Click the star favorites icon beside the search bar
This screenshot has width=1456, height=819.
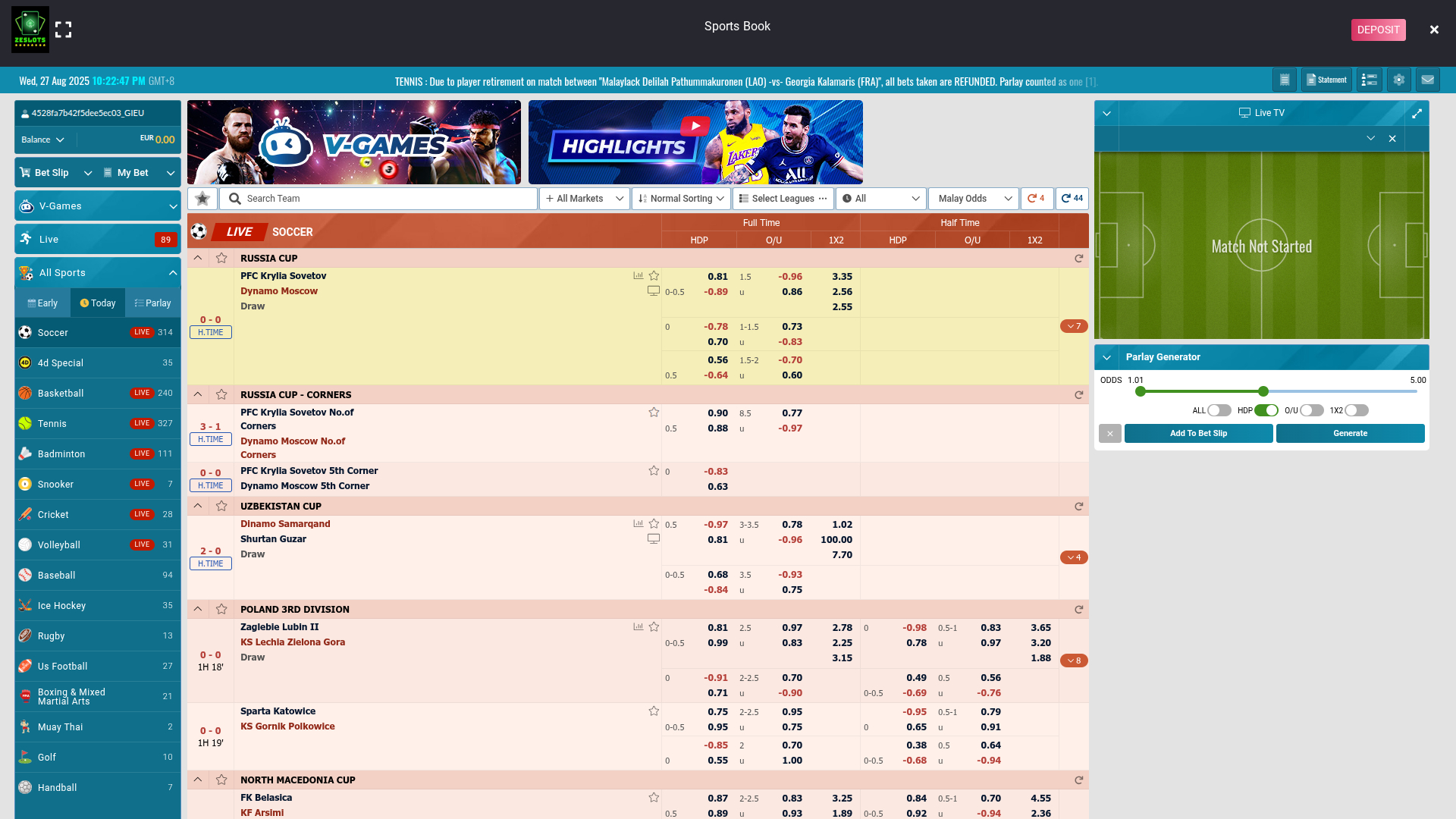(x=202, y=199)
